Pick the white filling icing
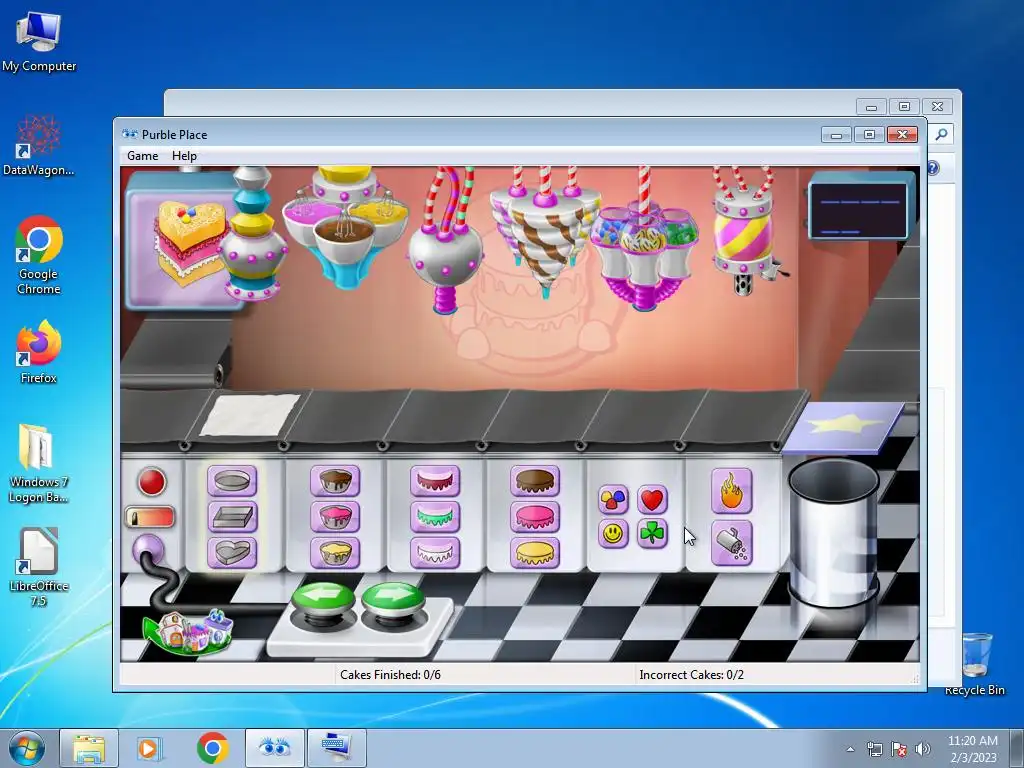Screen dimensions: 1024x768 pyautogui.click(x=435, y=552)
